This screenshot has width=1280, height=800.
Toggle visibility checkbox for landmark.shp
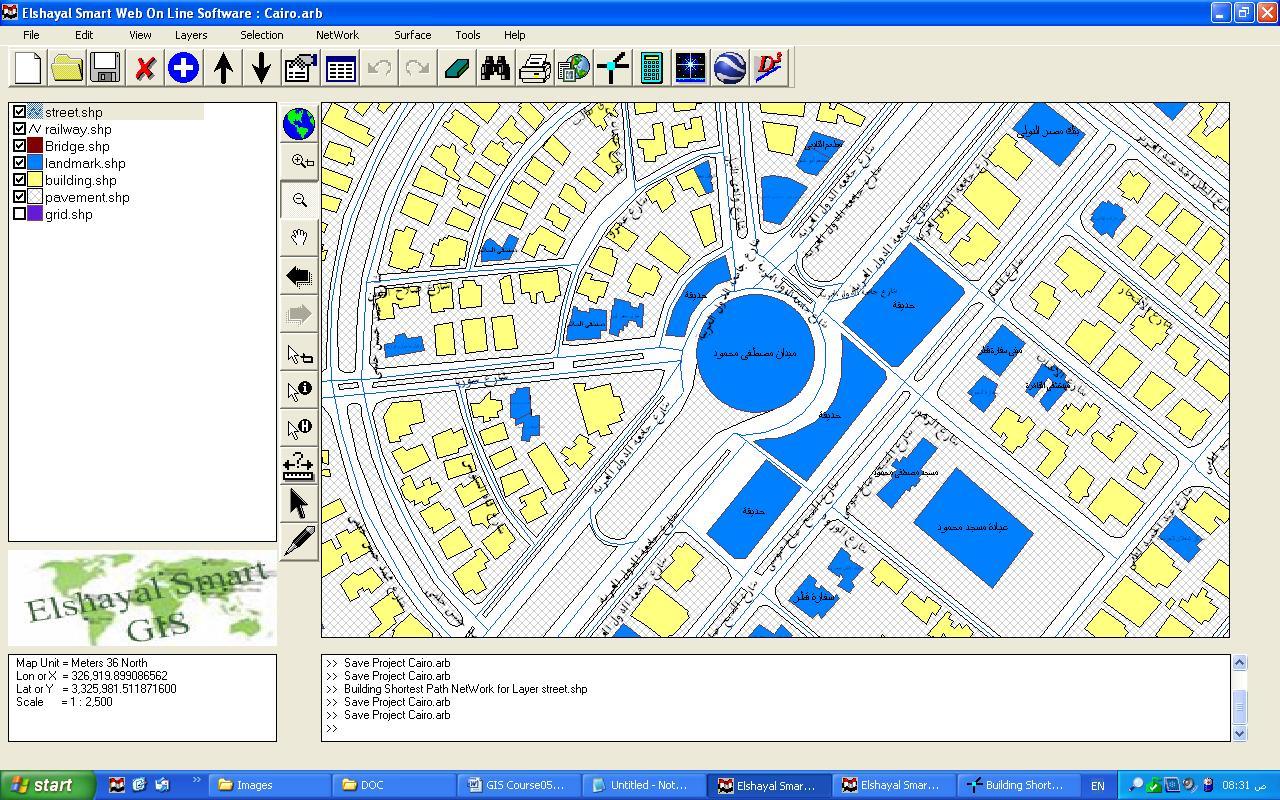19,163
